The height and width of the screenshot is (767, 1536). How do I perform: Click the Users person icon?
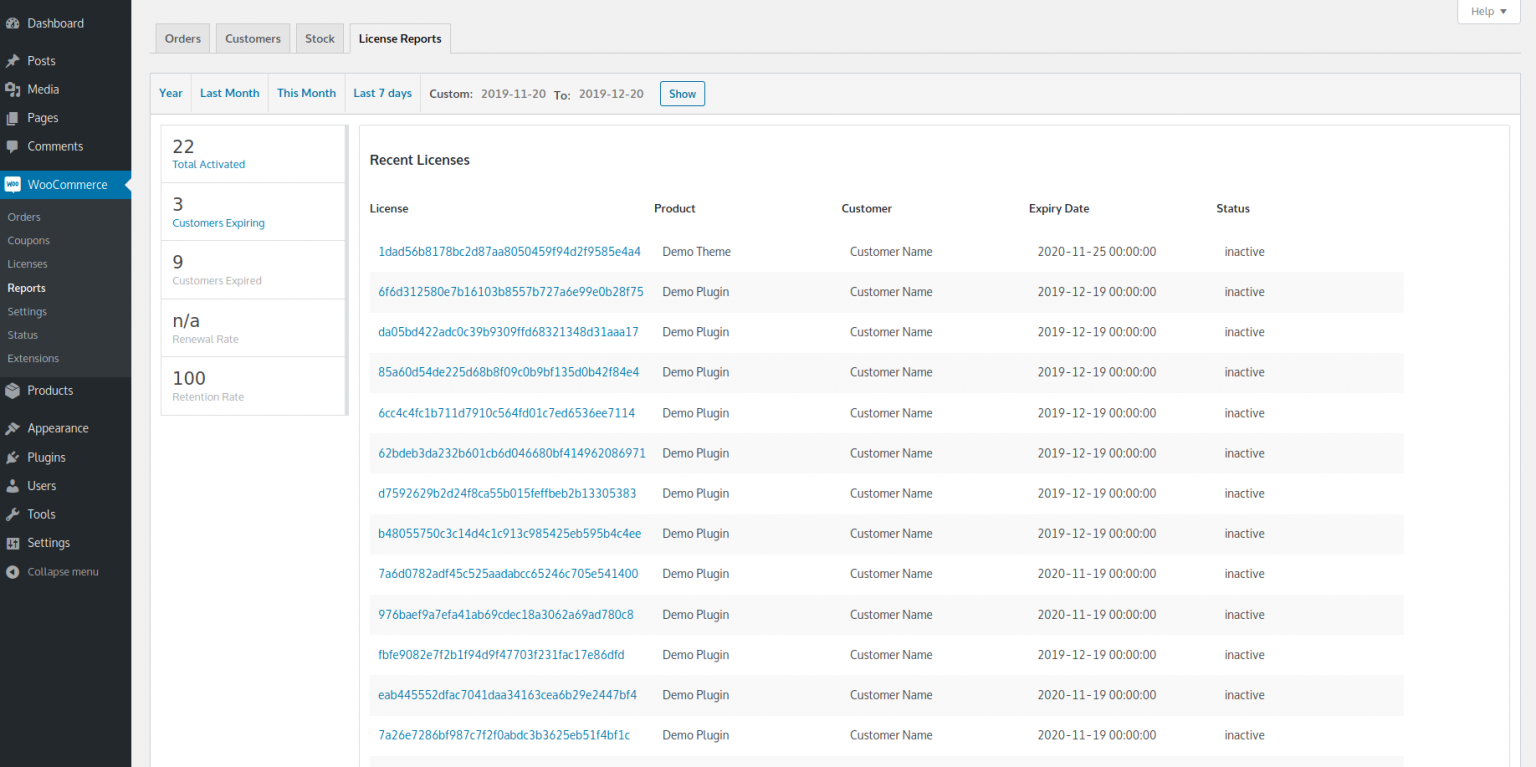pos(12,486)
